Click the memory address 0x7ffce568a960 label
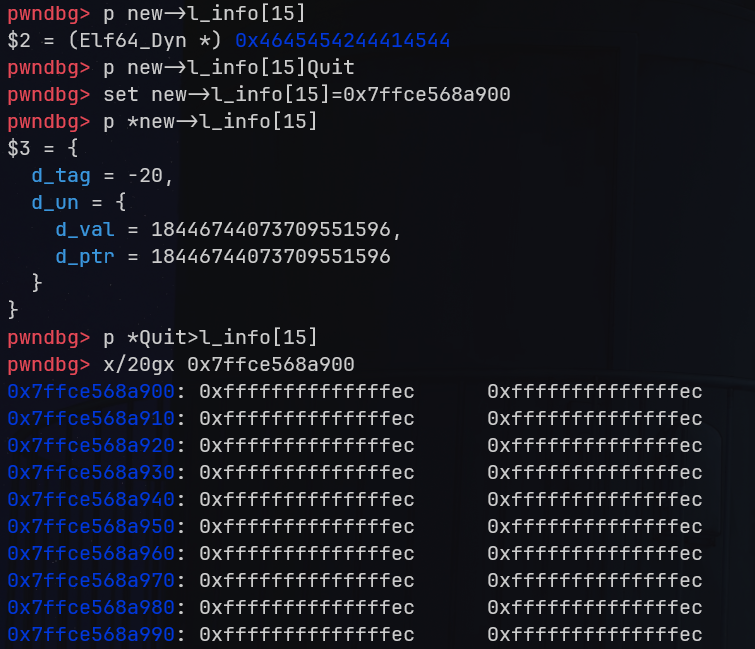Screen dimensions: 755x649 pos(91,553)
